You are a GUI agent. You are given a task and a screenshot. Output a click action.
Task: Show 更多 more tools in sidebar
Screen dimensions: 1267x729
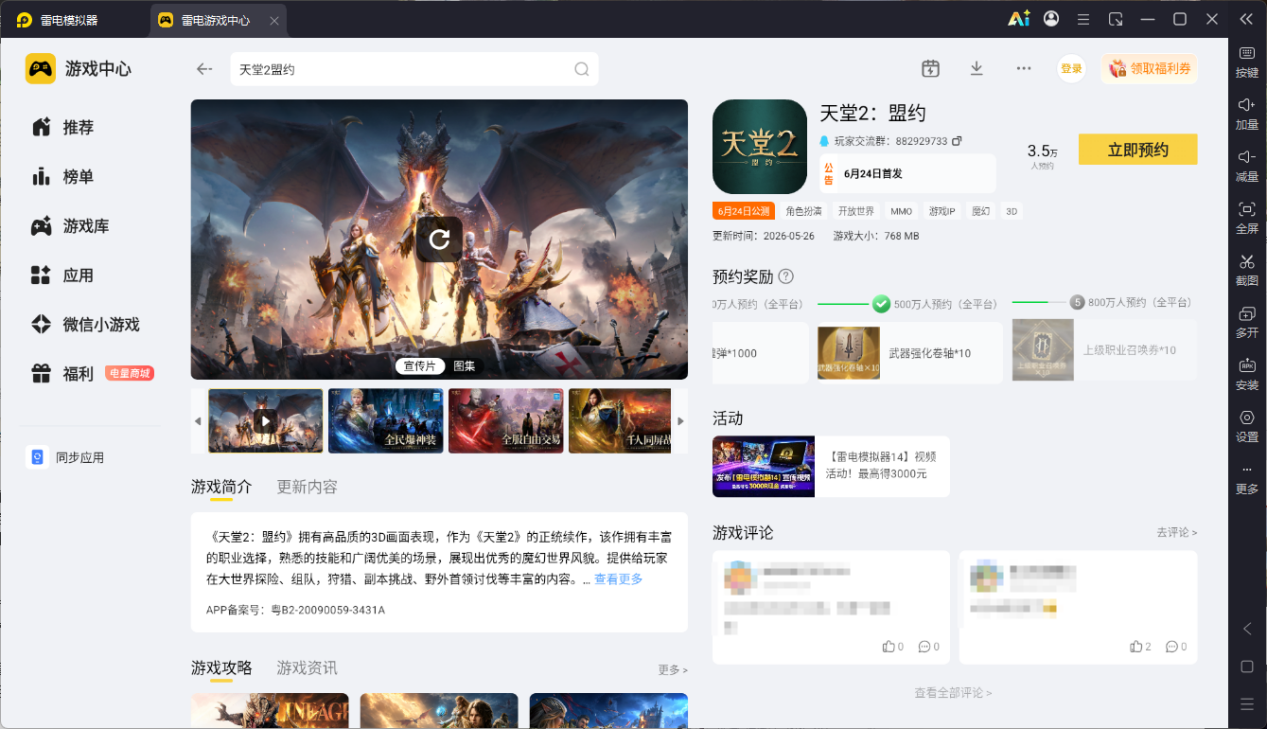click(1247, 479)
